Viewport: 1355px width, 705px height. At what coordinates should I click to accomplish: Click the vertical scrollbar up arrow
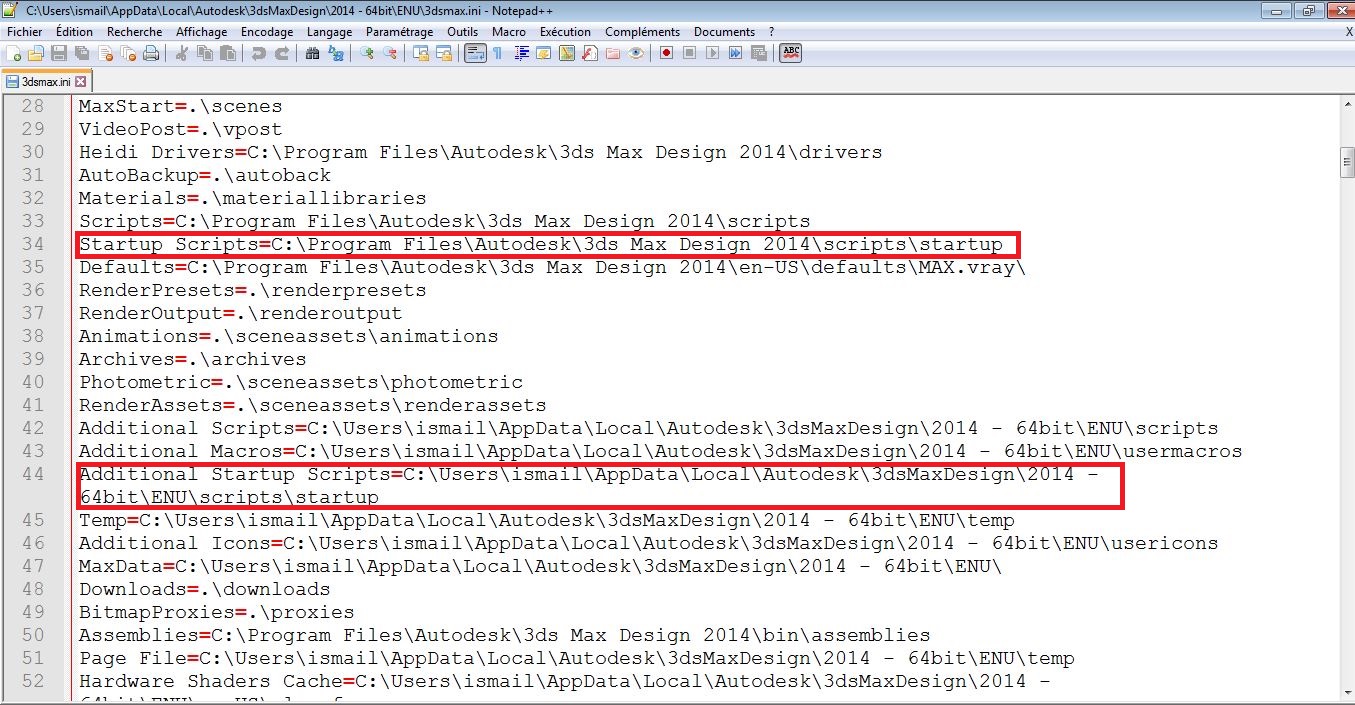[1347, 105]
